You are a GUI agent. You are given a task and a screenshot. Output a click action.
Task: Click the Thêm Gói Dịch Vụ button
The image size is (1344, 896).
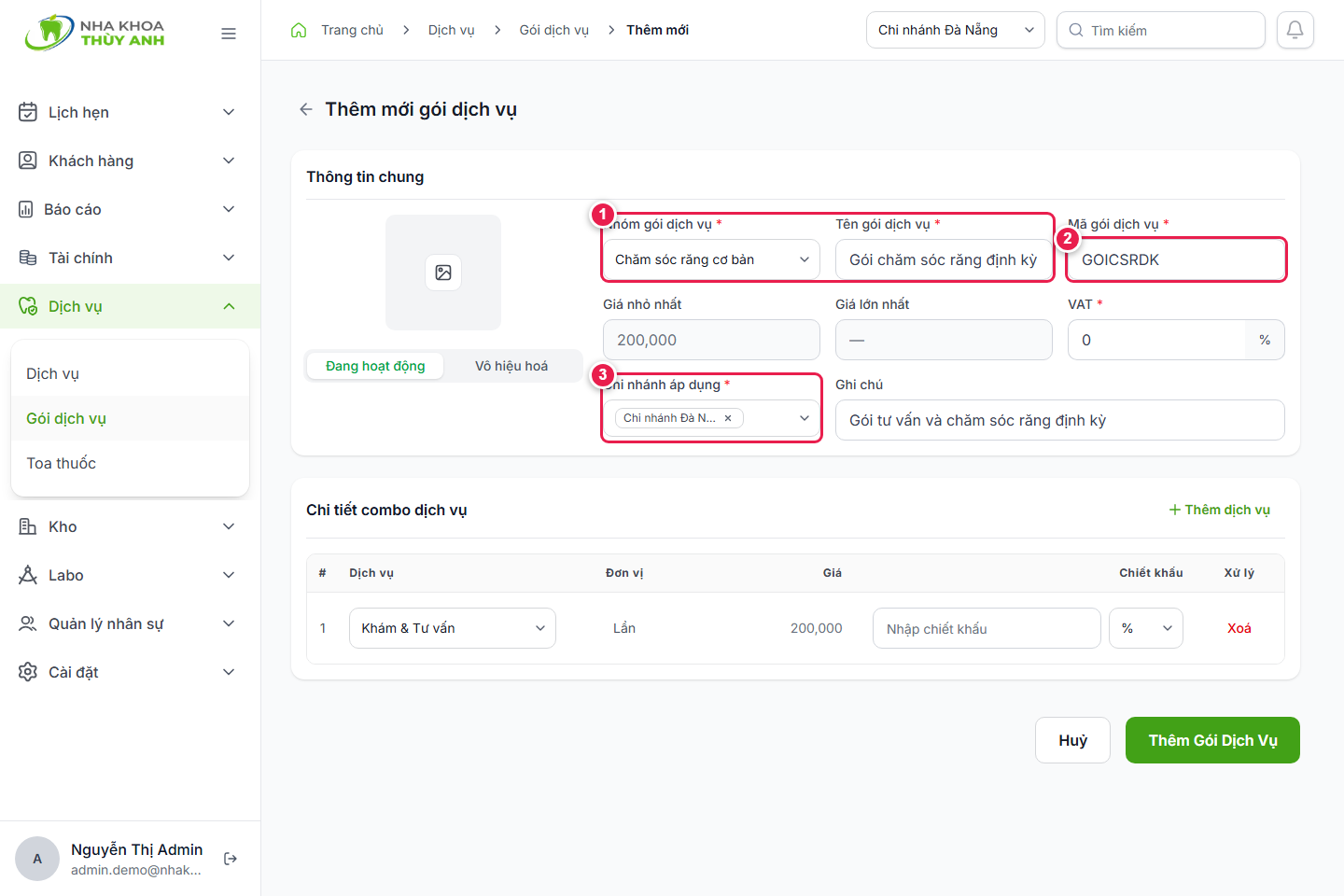pos(1212,740)
